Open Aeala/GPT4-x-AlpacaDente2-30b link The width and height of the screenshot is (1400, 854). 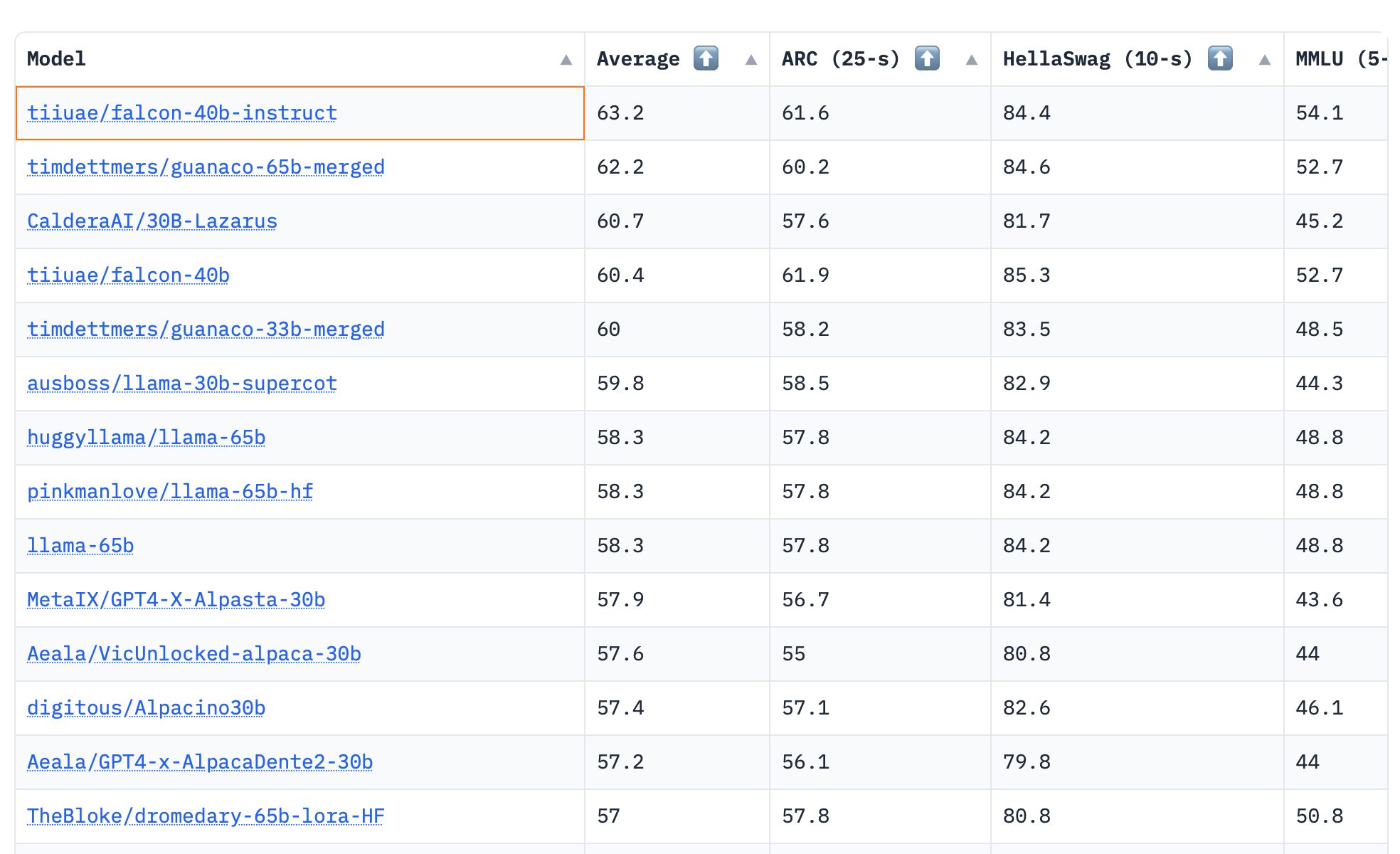(x=200, y=762)
